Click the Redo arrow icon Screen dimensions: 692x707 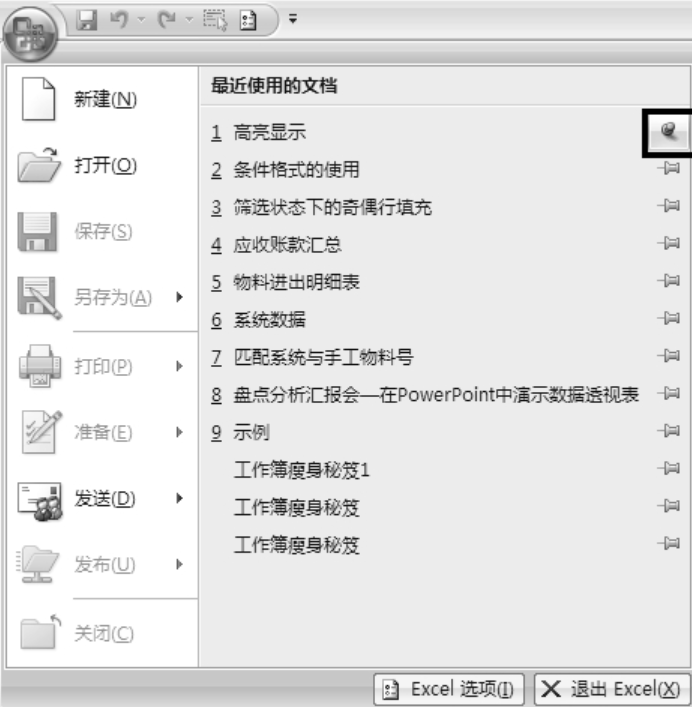[166, 20]
